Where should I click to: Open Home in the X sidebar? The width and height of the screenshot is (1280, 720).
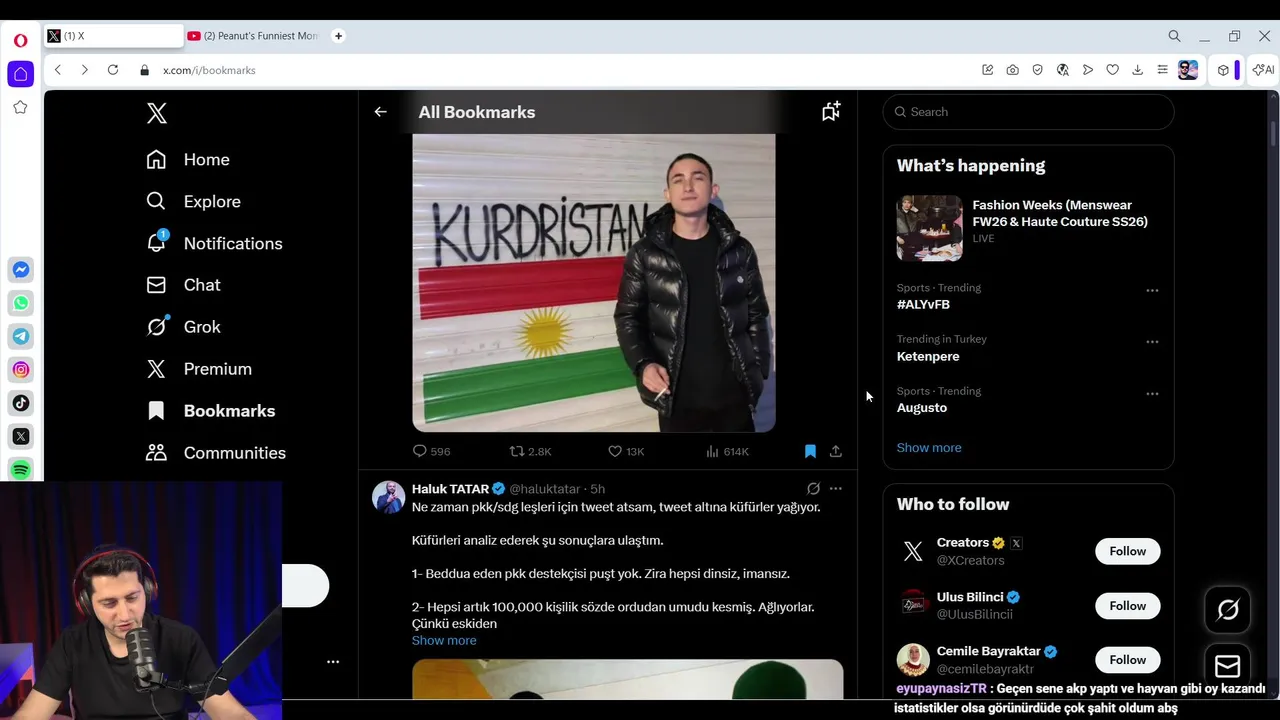[x=188, y=160]
